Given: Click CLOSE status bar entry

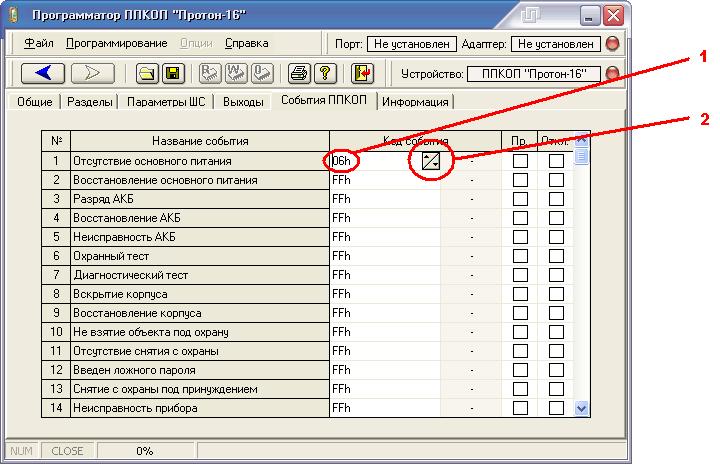Looking at the screenshot, I should click(x=68, y=451).
